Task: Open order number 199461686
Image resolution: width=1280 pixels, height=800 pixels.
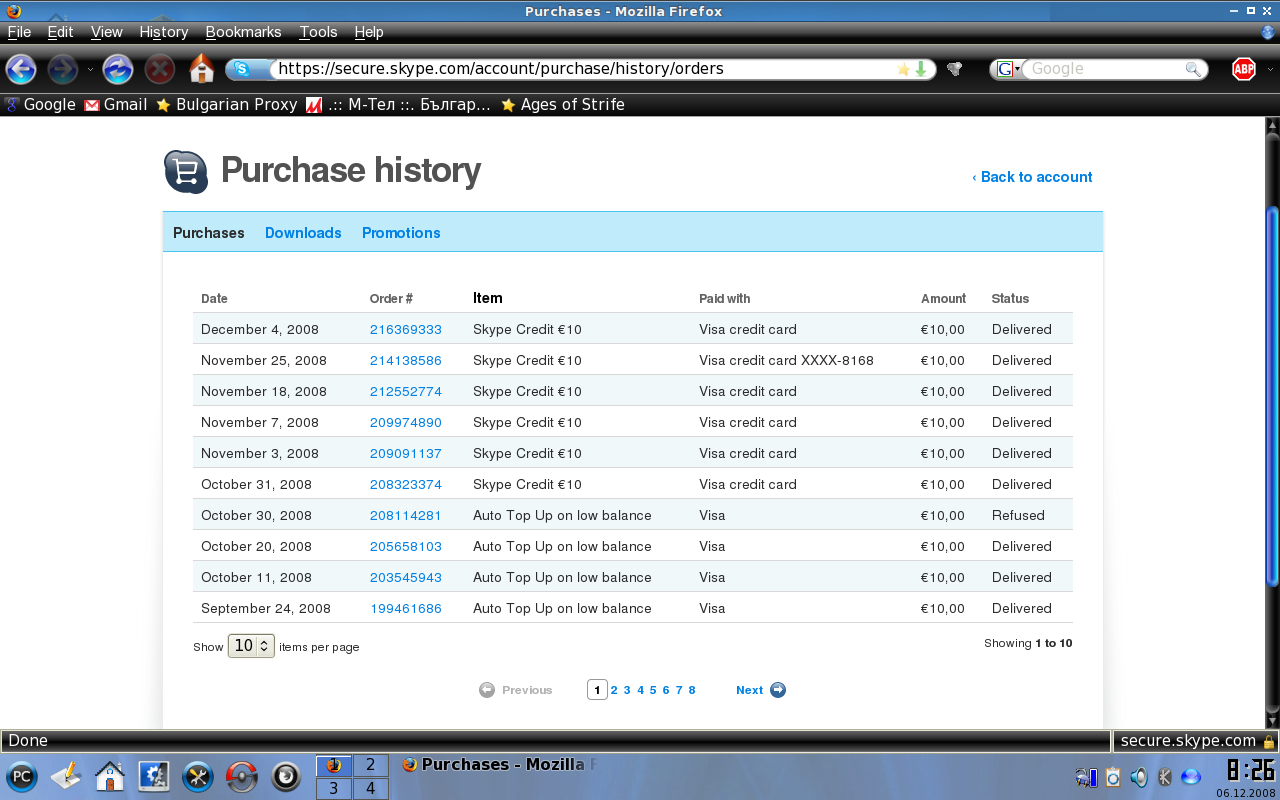Action: click(405, 608)
